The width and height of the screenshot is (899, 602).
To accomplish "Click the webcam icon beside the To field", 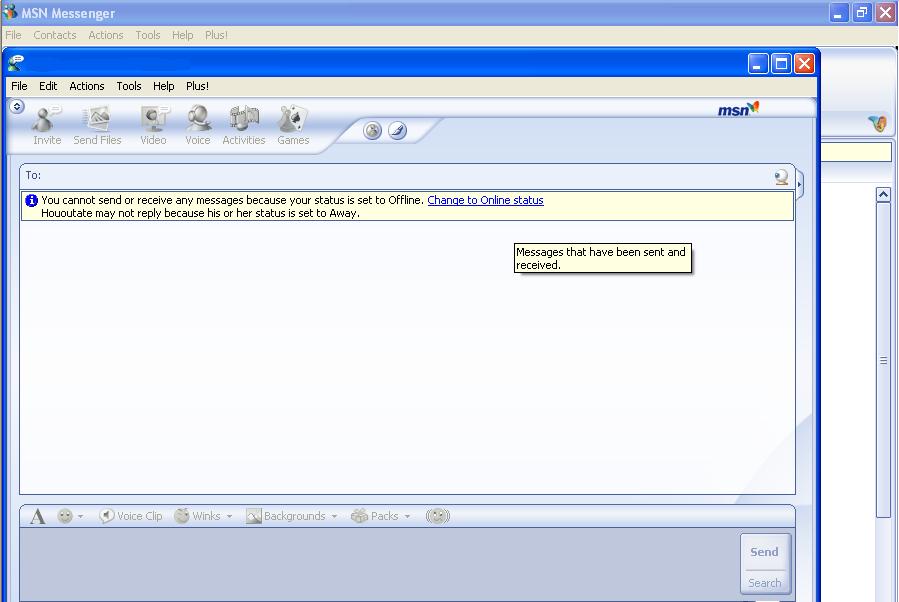I will pyautogui.click(x=781, y=177).
